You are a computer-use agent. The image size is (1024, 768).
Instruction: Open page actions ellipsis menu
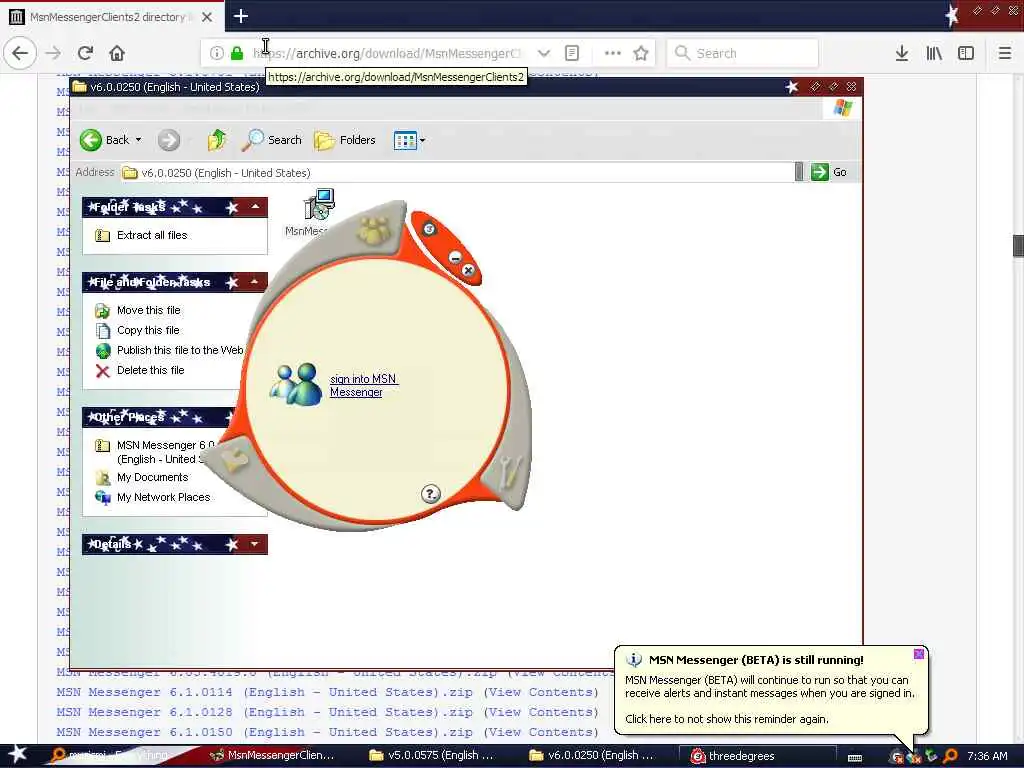point(612,53)
